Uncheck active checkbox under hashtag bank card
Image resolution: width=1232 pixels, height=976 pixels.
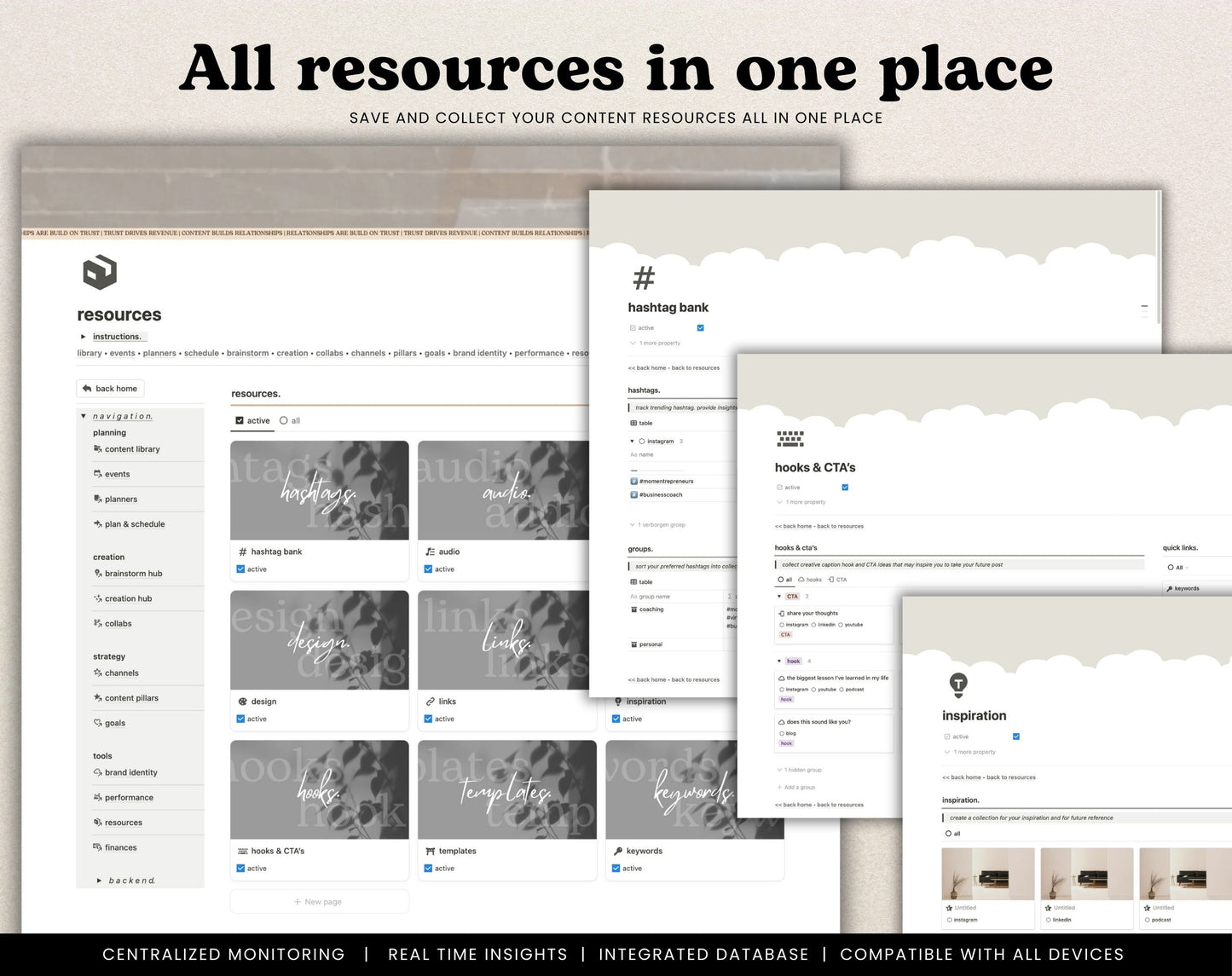pyautogui.click(x=240, y=569)
